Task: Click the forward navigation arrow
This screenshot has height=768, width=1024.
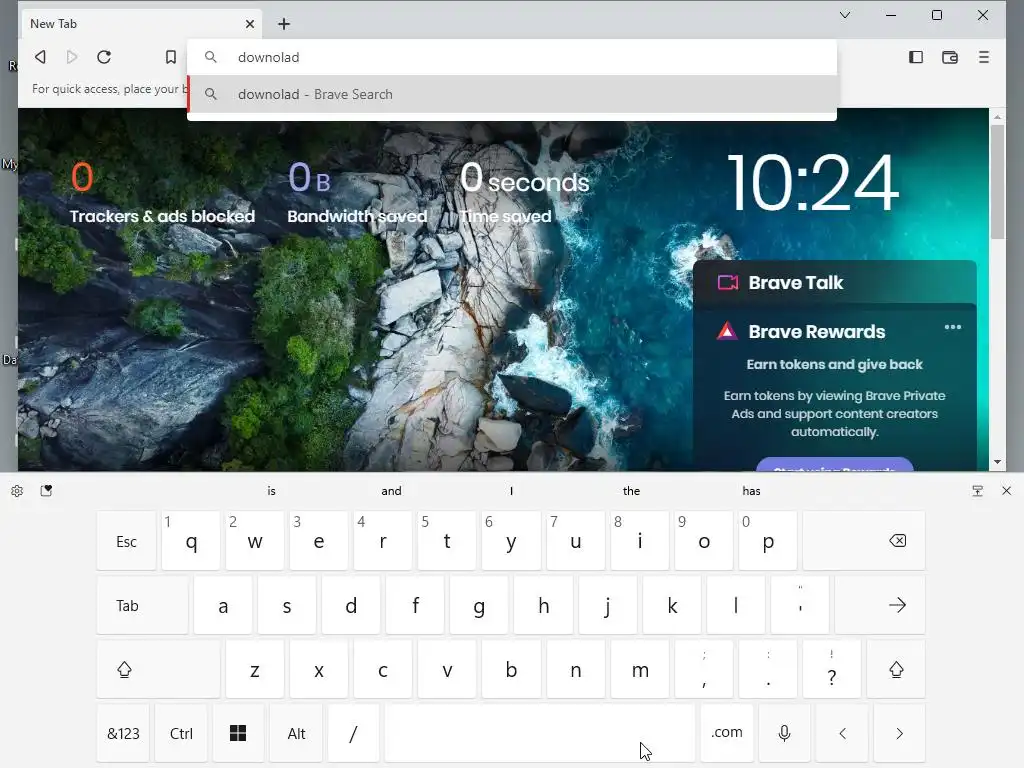Action: click(72, 57)
